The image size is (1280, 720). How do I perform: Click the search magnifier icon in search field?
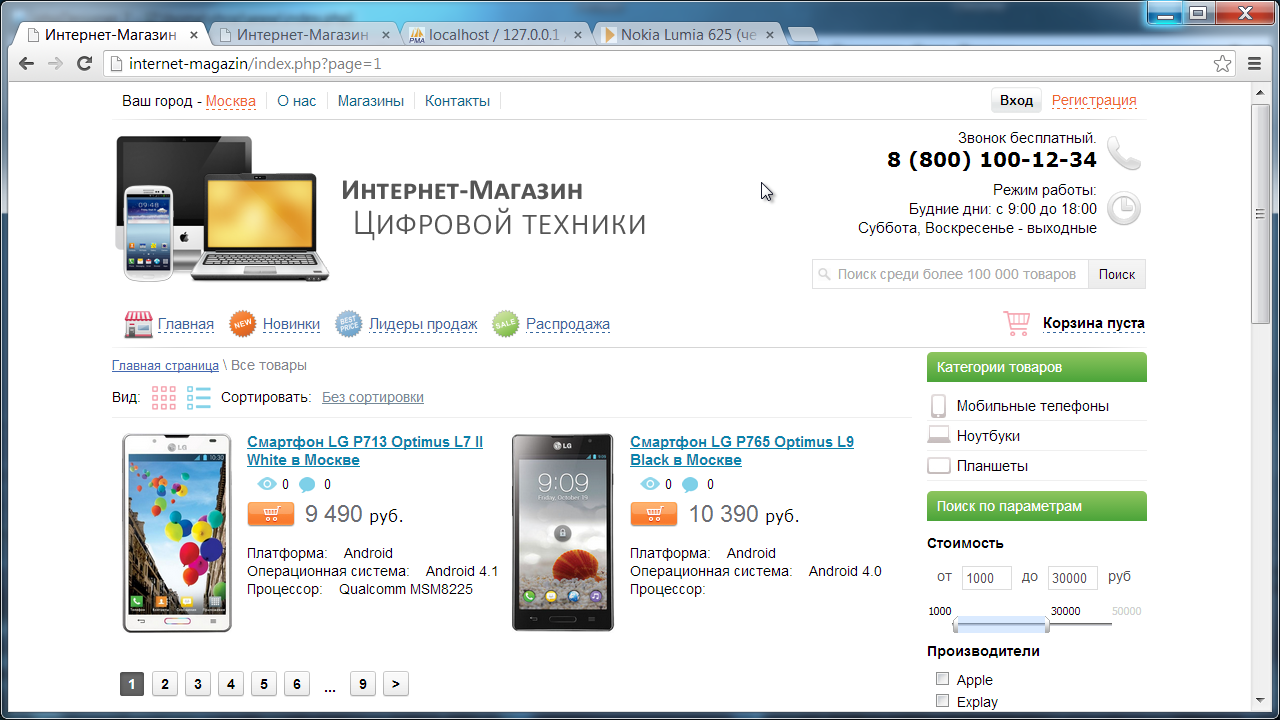(x=824, y=274)
